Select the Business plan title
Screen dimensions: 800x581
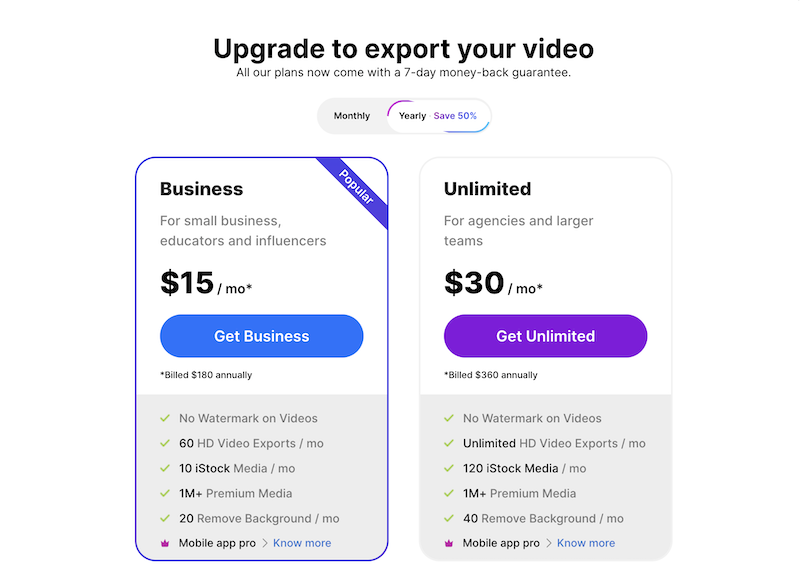click(202, 189)
